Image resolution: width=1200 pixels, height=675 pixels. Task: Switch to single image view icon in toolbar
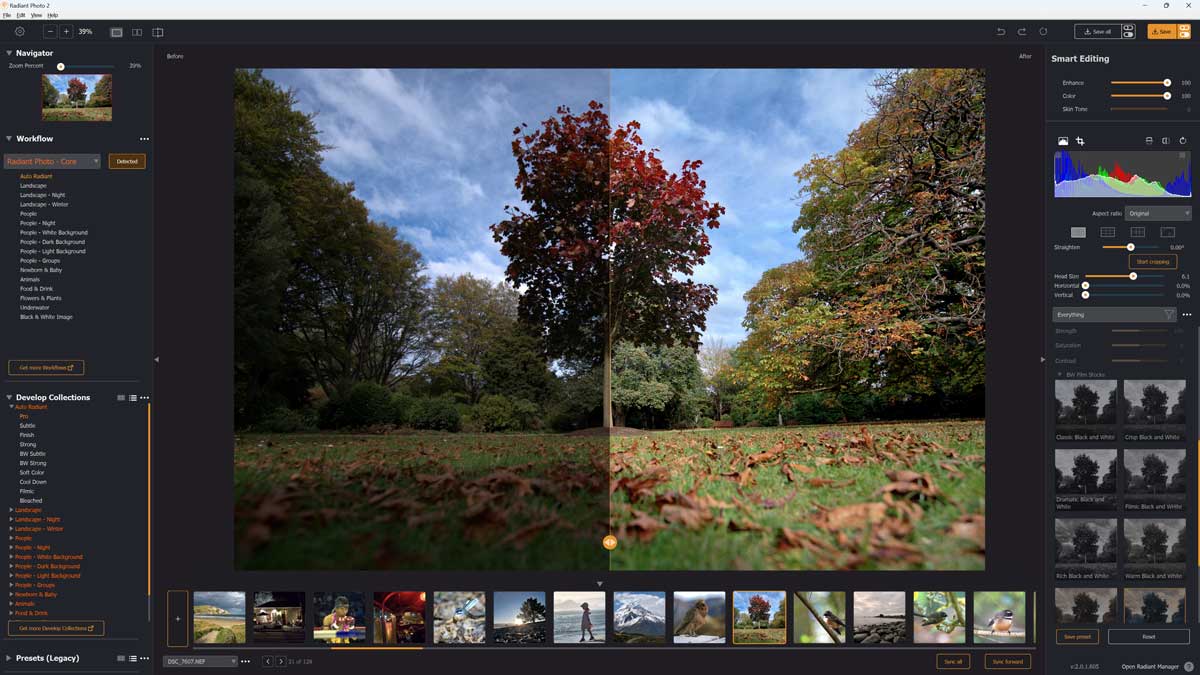click(x=118, y=32)
